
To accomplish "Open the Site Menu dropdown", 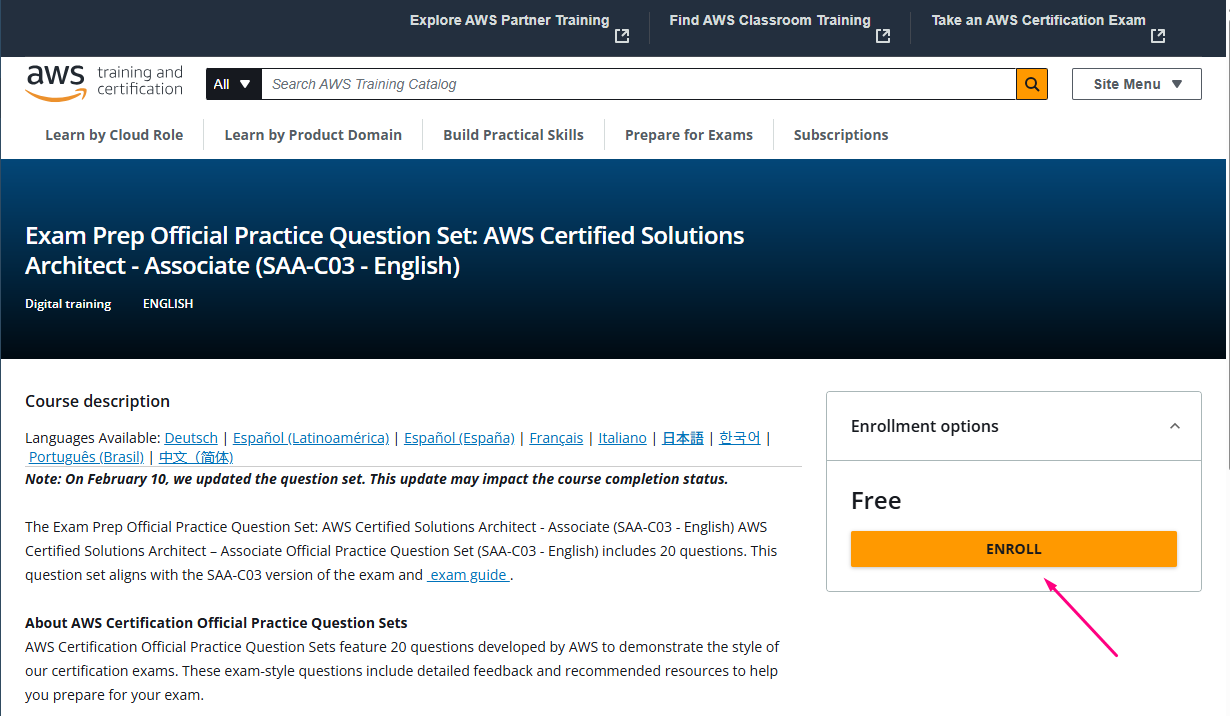I will (1137, 84).
